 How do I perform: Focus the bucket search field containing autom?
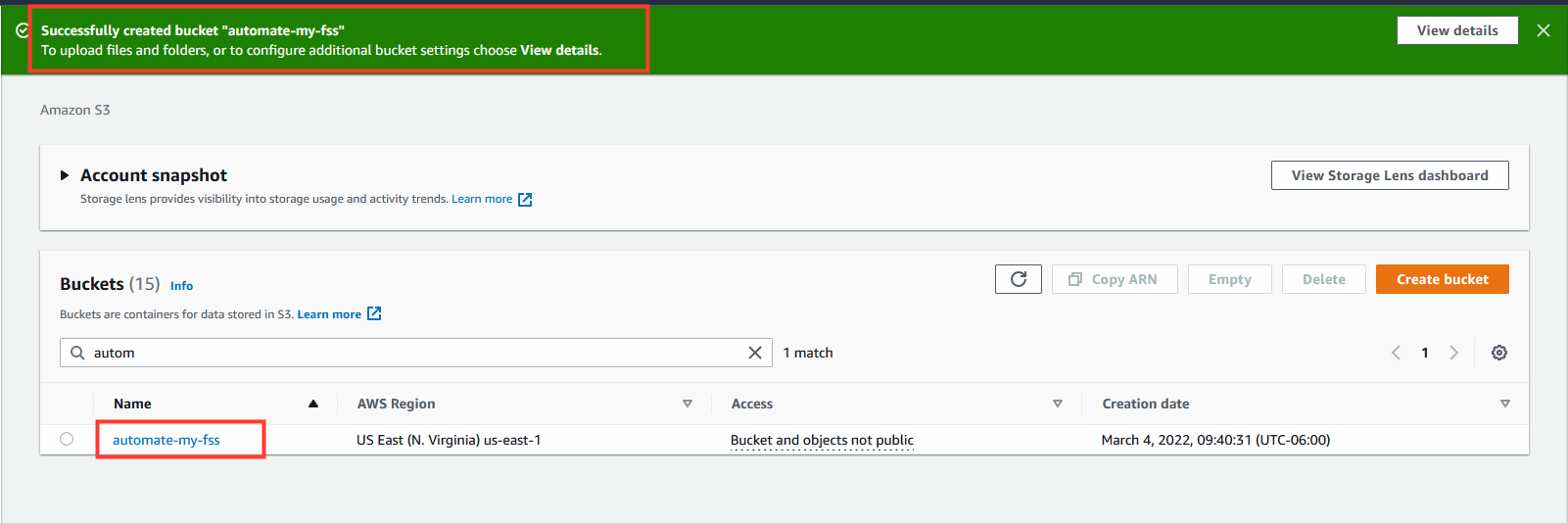coord(416,353)
